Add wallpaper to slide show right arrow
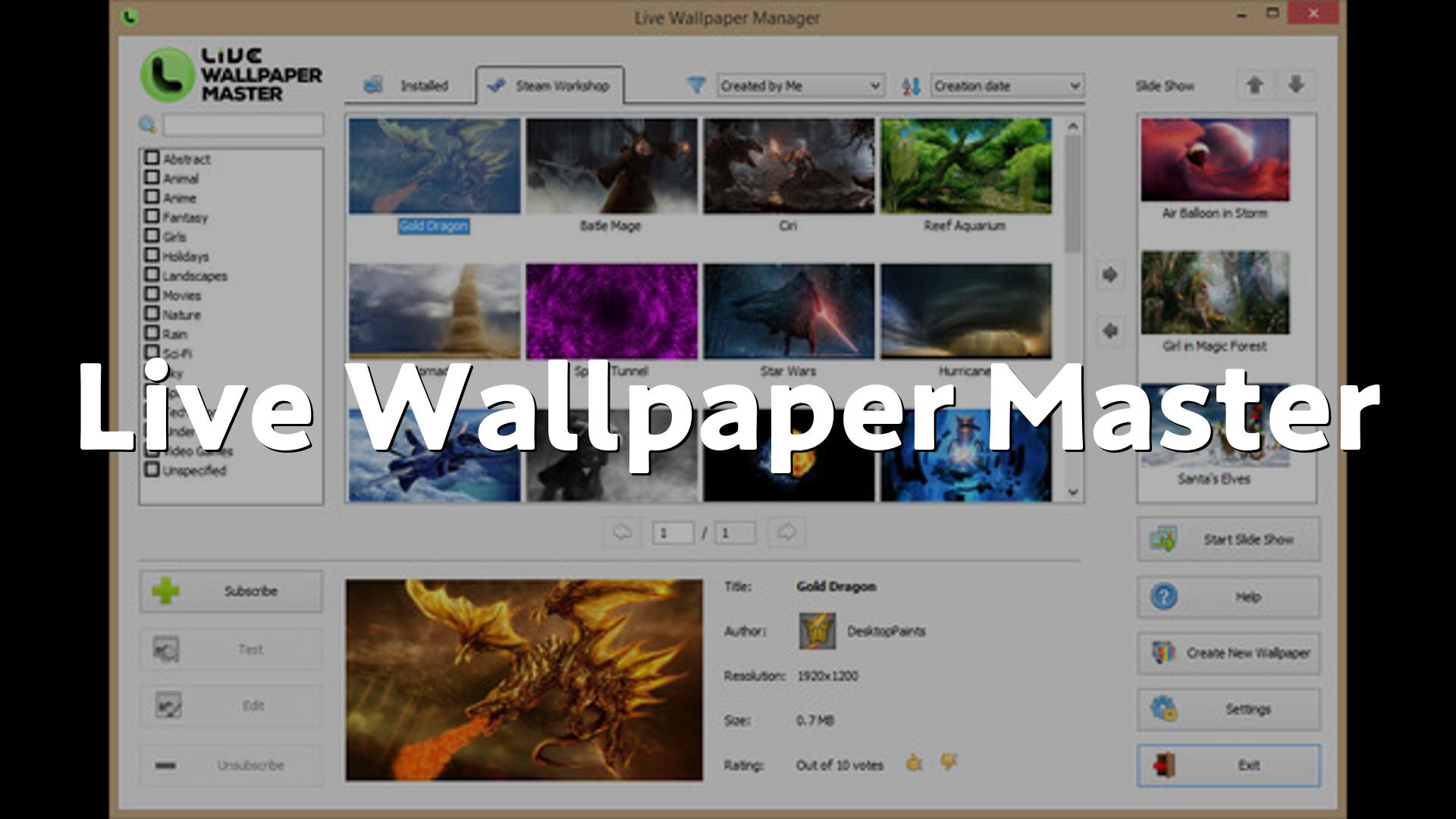Image resolution: width=1456 pixels, height=819 pixels. (x=1110, y=275)
